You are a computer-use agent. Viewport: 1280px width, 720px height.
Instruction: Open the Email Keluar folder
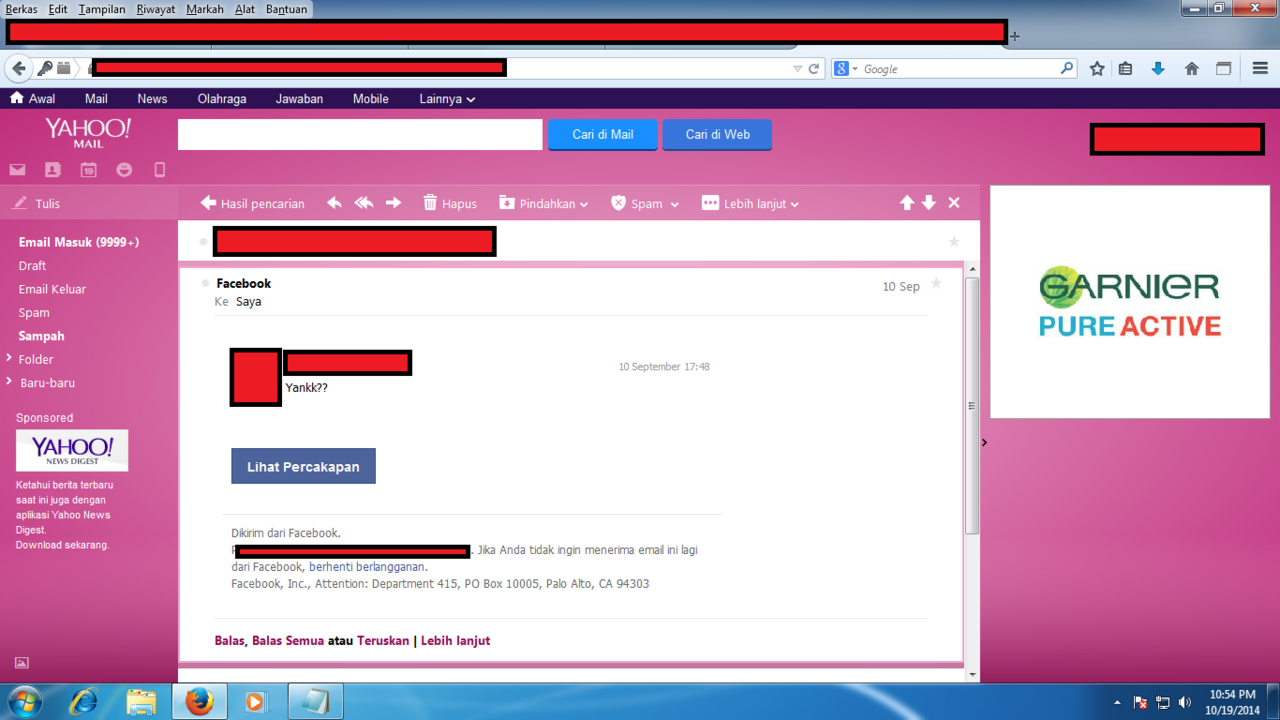pos(52,289)
